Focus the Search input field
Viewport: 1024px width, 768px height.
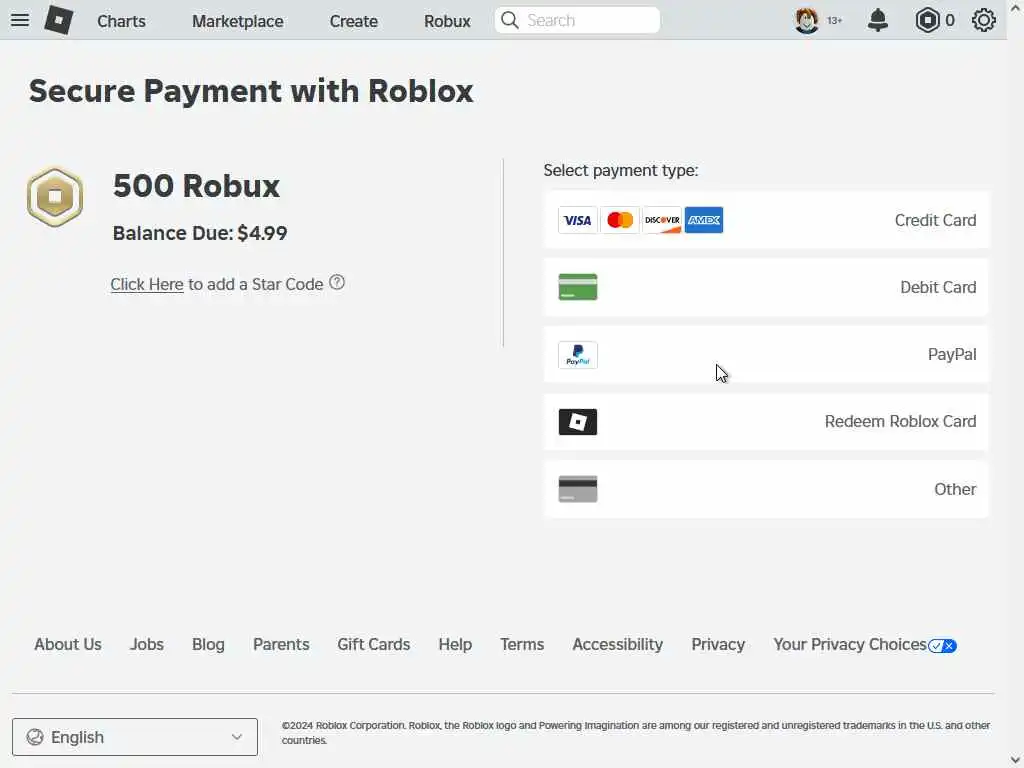577,20
